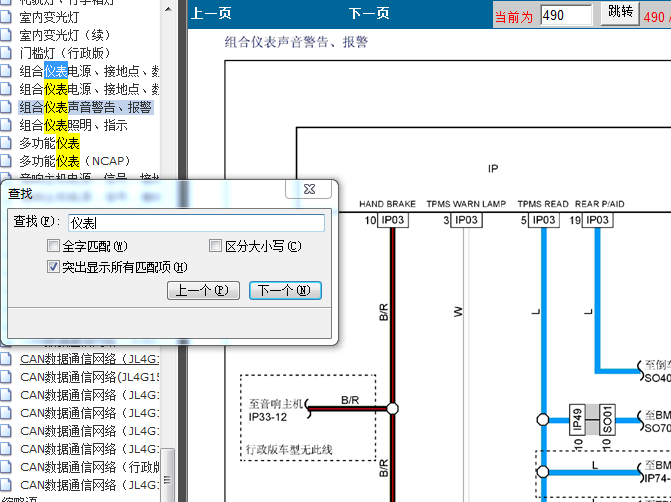Click the HAND BRAKE pin label

(x=387, y=204)
